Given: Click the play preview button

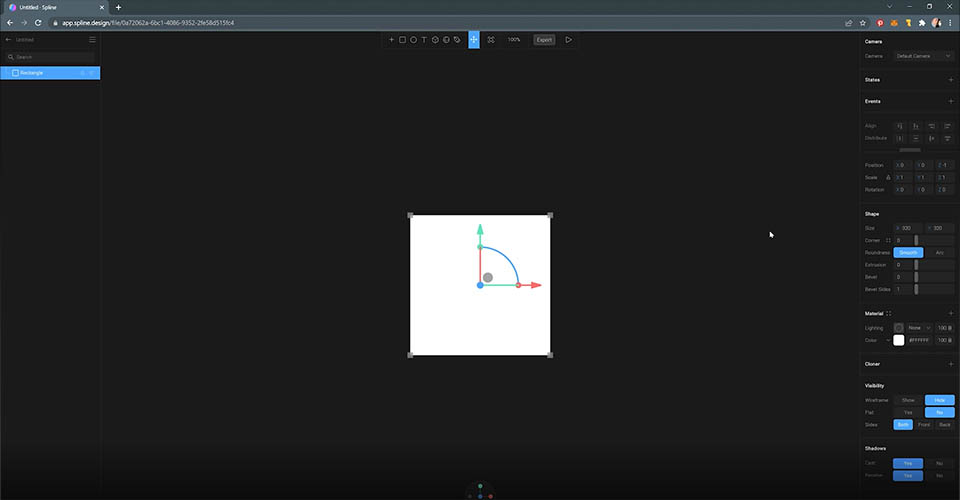Looking at the screenshot, I should [569, 40].
